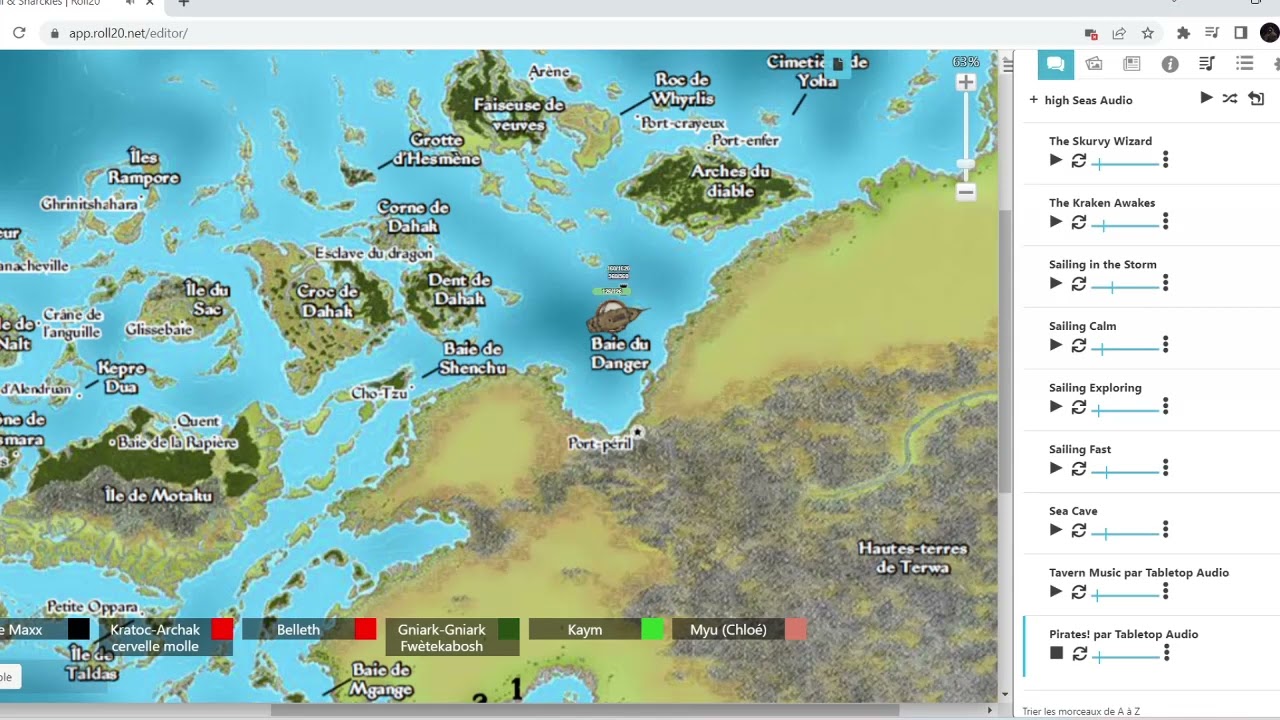1280x720 pixels.
Task: Click the Kratoc-Archak player nameplate
Action: [155, 637]
